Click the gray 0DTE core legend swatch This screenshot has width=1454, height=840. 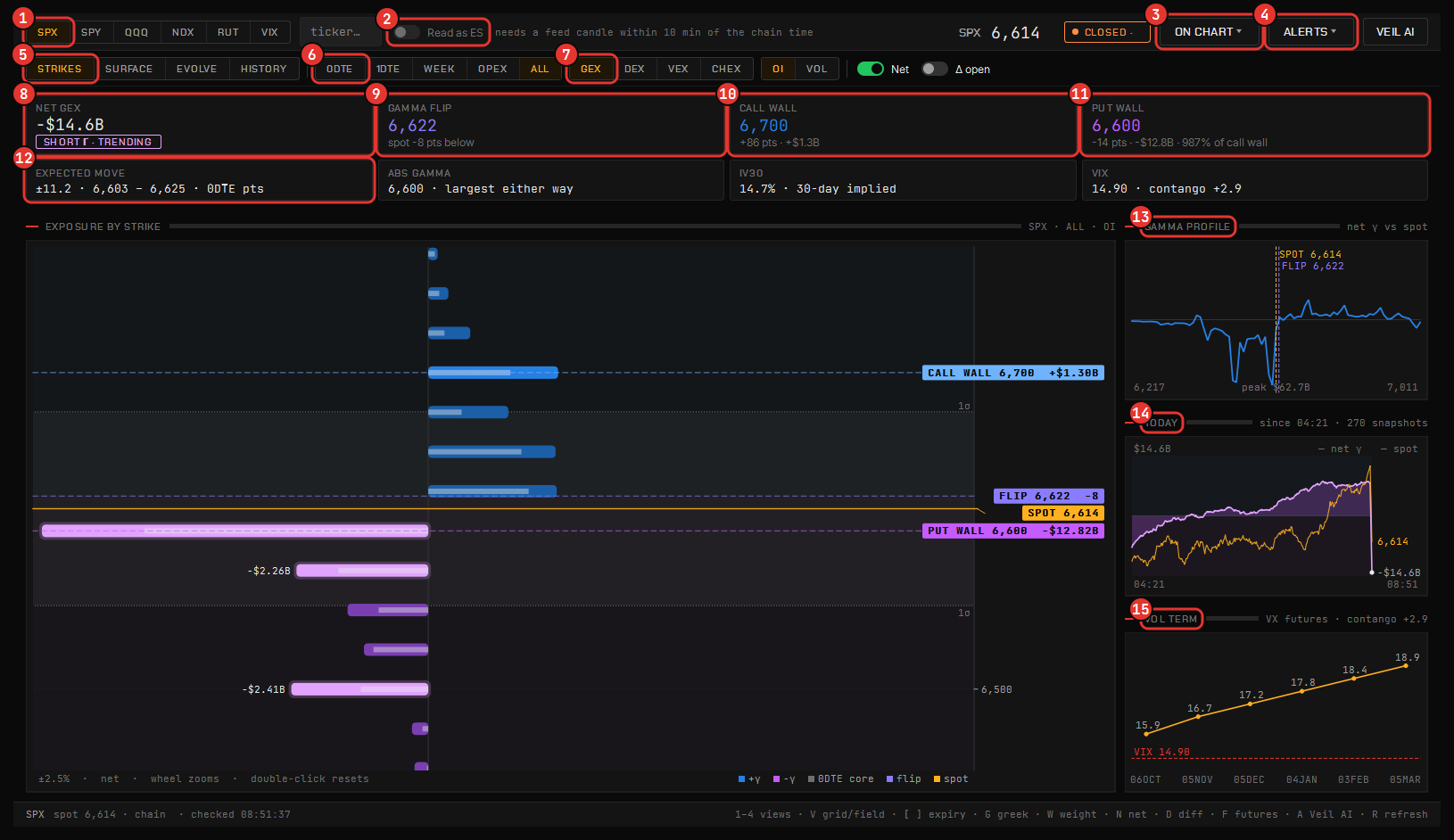(812, 779)
